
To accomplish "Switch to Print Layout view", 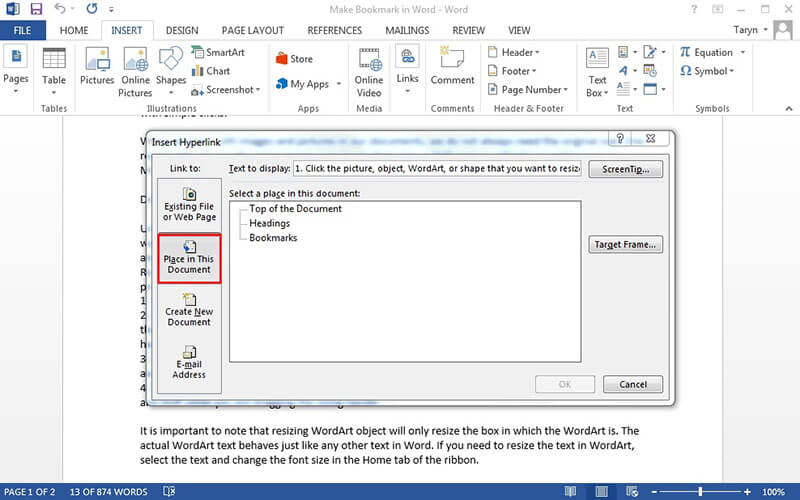I will point(602,492).
